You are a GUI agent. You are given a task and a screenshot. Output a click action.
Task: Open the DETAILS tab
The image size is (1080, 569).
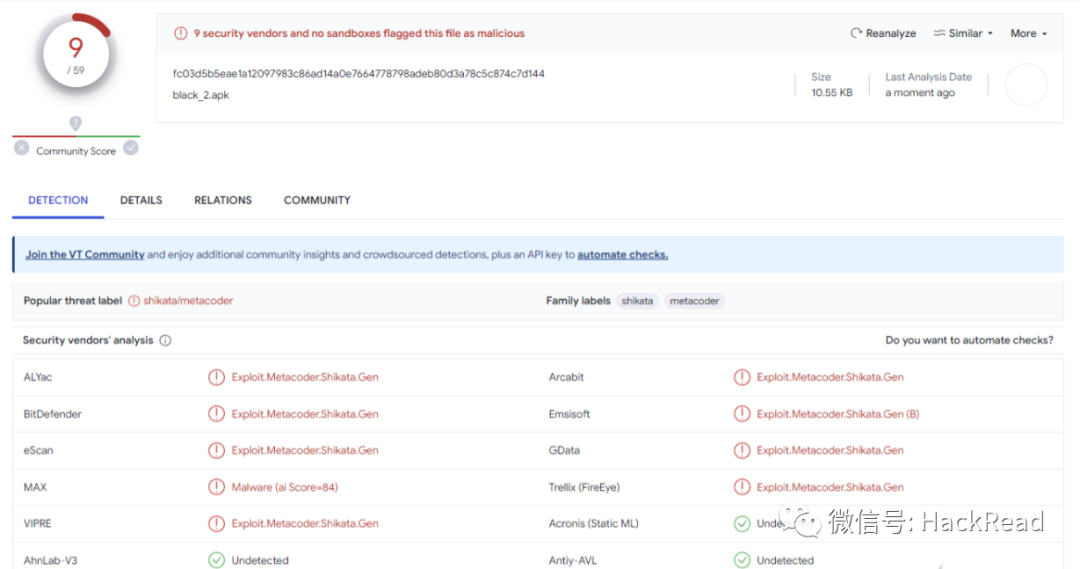pos(141,200)
